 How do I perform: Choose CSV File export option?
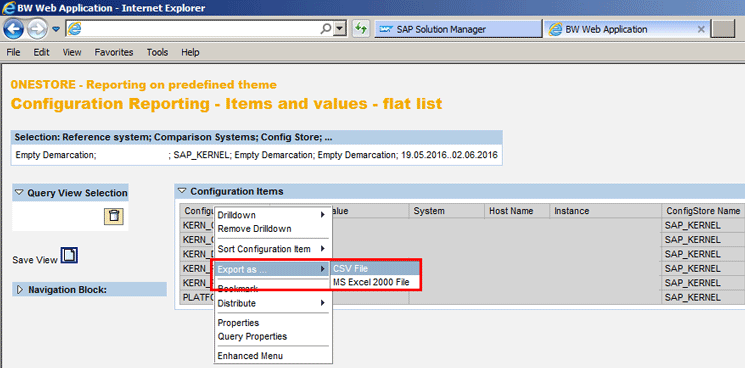[x=375, y=268]
